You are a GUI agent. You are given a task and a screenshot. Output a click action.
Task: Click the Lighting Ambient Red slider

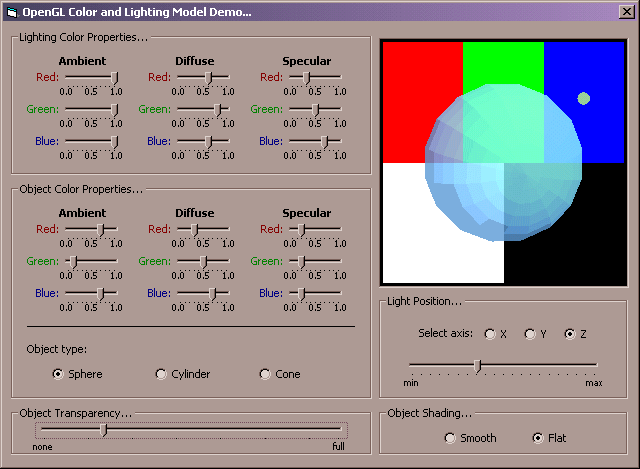click(115, 77)
